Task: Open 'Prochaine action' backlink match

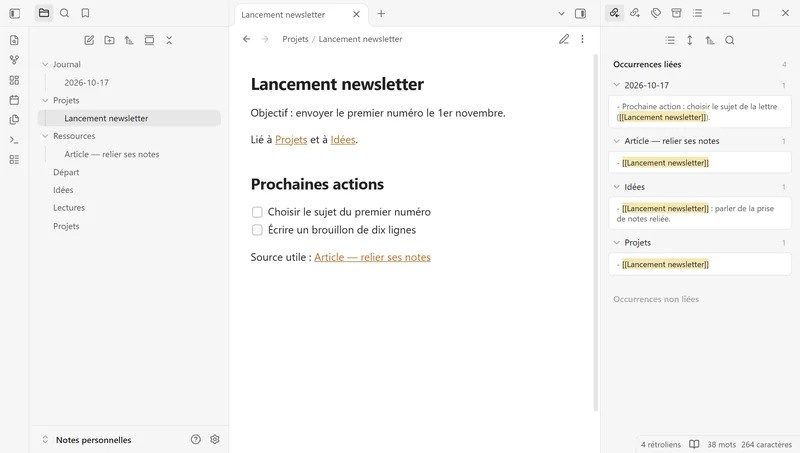Action: [x=699, y=112]
